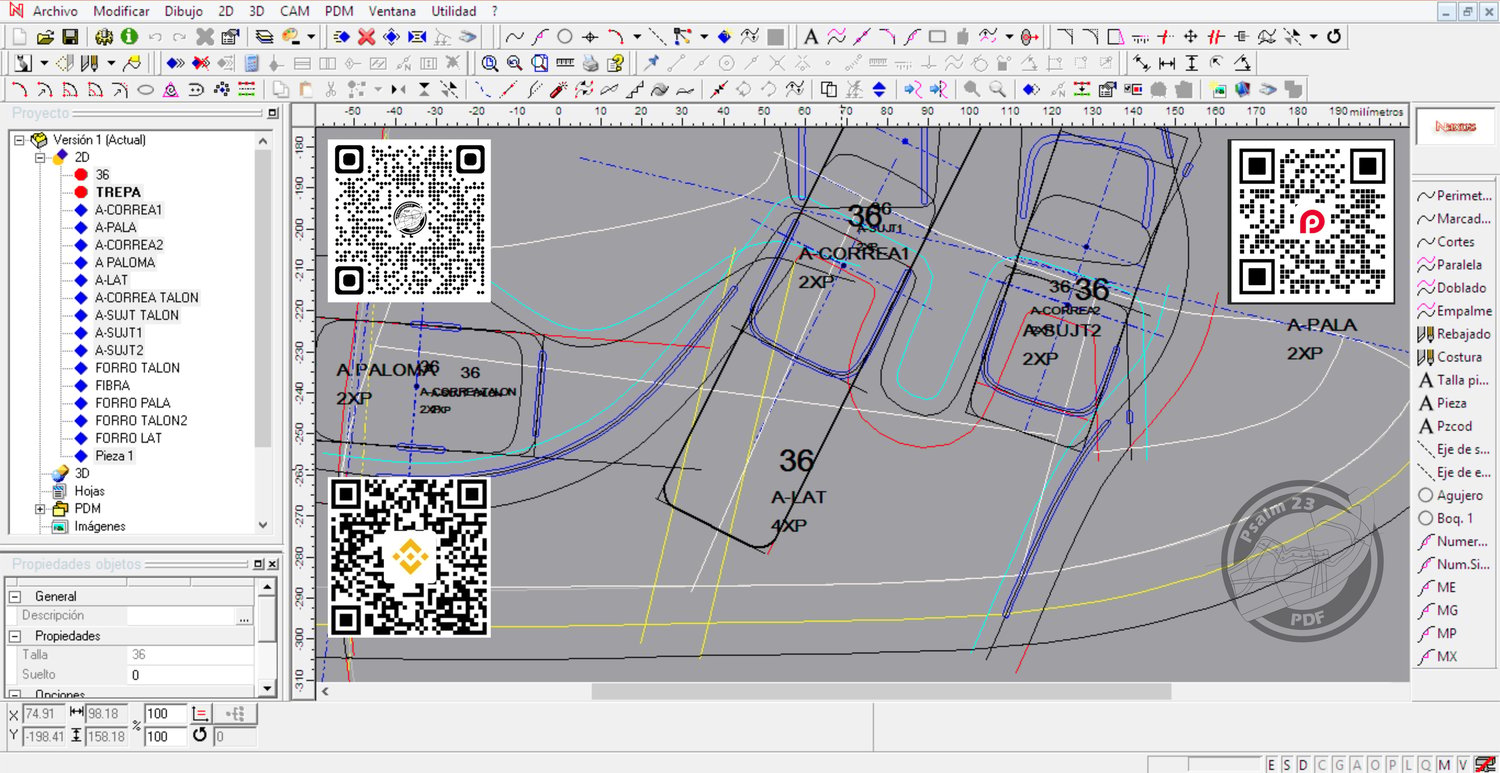
Task: Select the curve line drawing tool
Action: 514,37
